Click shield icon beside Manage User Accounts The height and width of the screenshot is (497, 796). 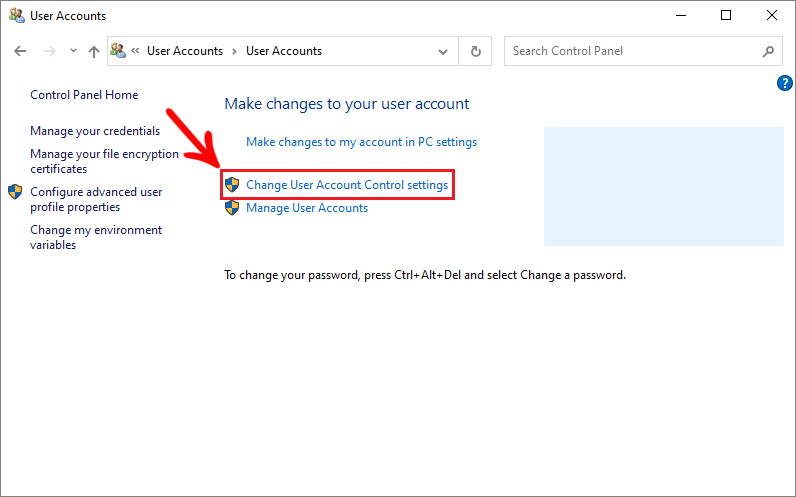(232, 208)
